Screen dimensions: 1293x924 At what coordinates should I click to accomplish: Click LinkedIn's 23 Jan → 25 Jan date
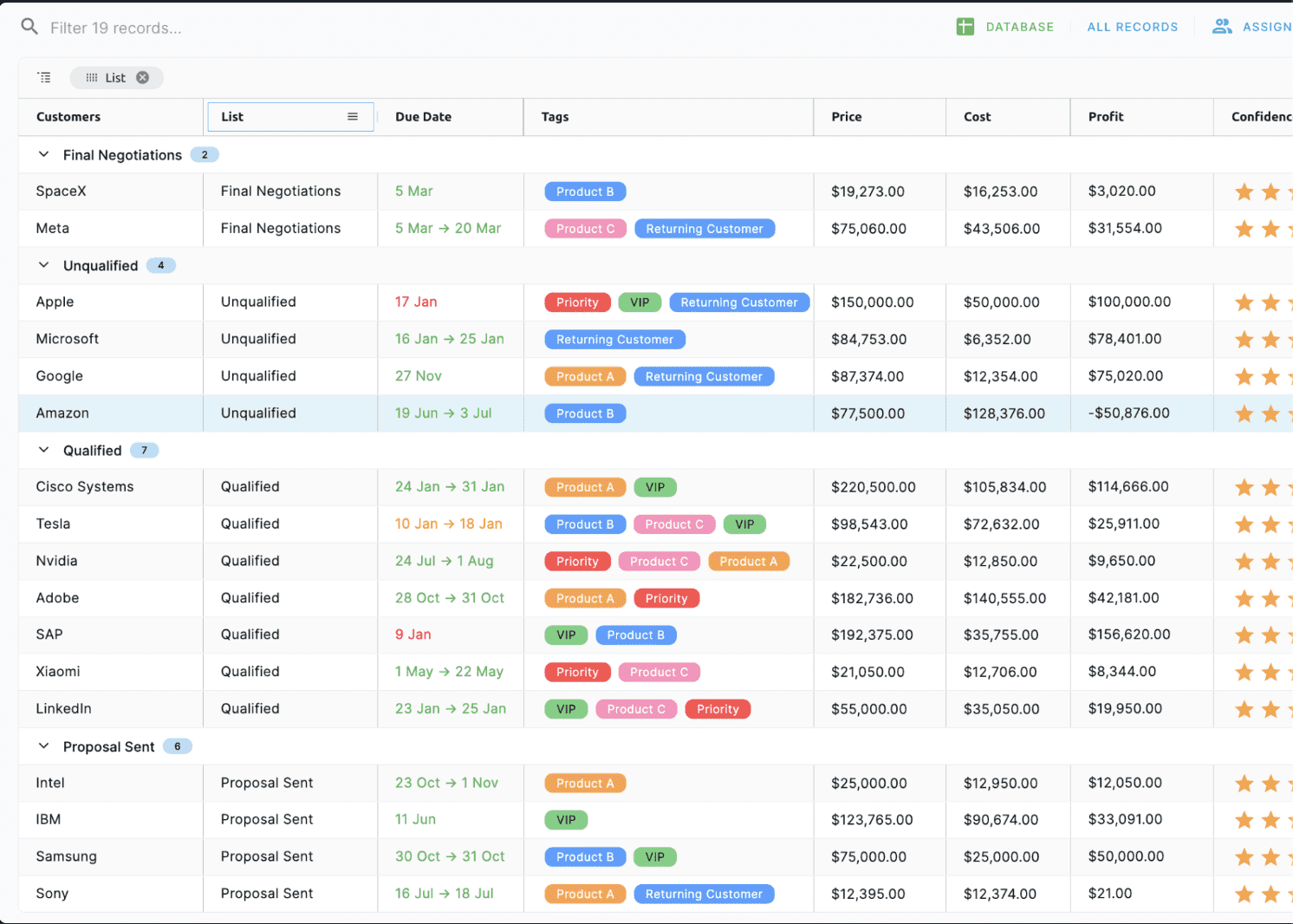point(451,709)
